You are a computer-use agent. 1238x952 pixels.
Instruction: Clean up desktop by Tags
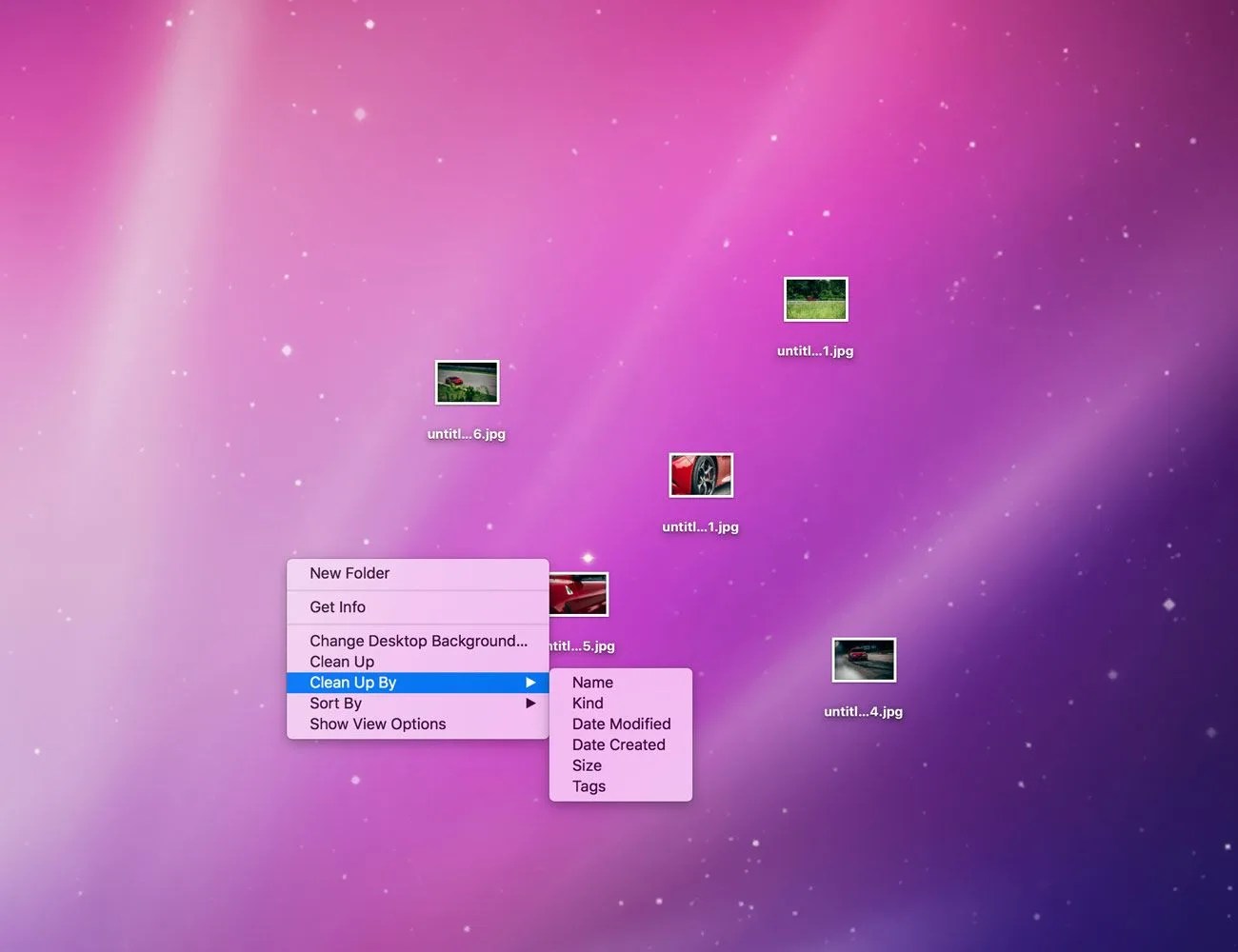pyautogui.click(x=621, y=787)
